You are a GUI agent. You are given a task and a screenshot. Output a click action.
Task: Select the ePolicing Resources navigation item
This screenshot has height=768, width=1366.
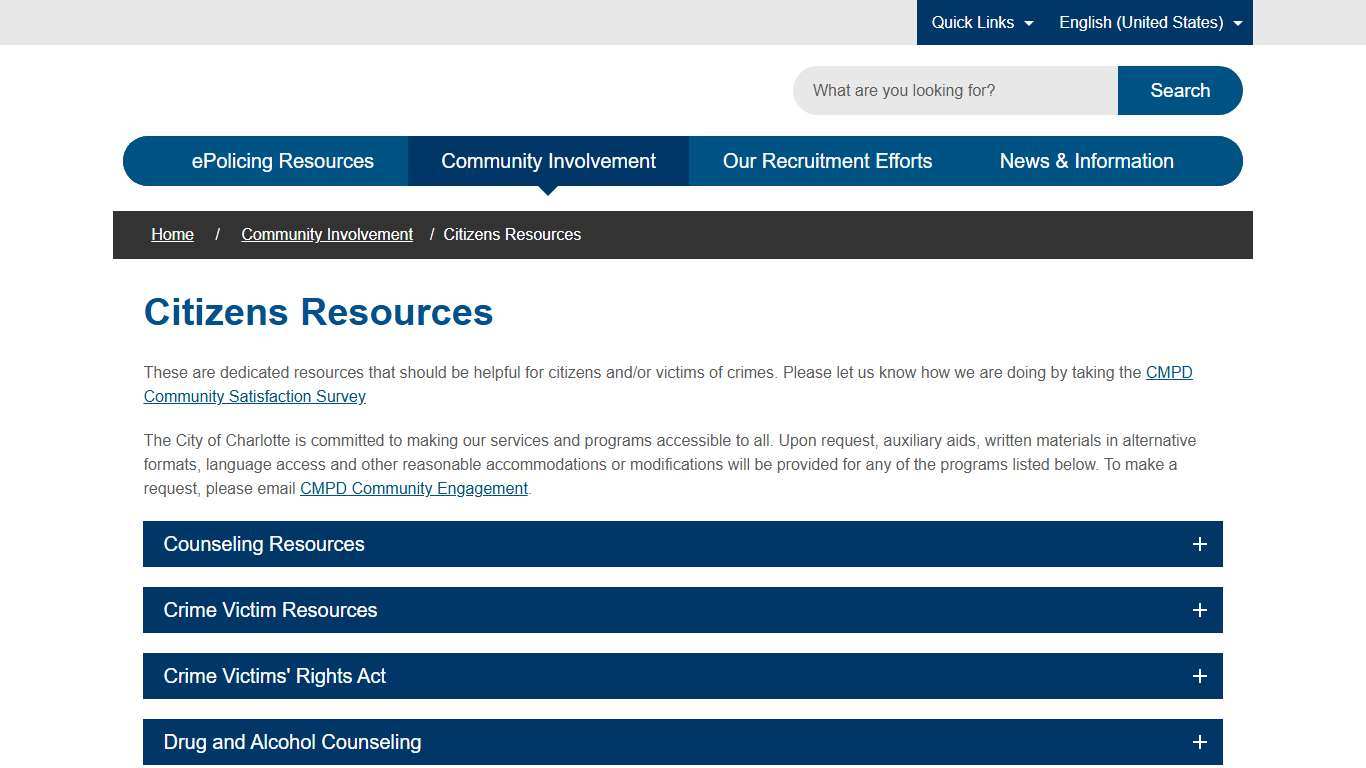tap(283, 161)
